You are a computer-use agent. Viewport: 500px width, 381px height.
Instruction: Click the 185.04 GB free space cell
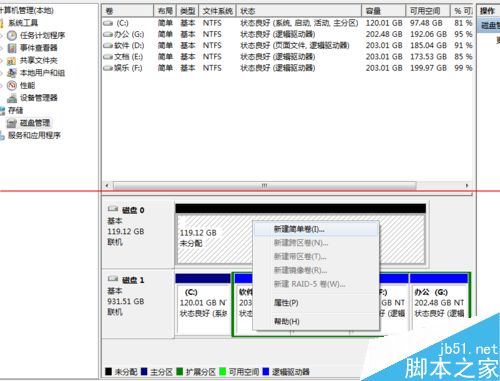click(x=428, y=46)
